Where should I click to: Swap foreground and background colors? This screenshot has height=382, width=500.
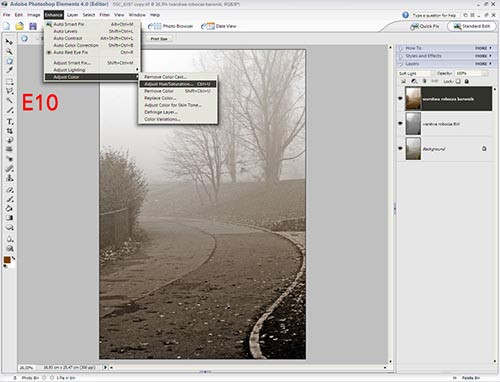tap(13, 258)
